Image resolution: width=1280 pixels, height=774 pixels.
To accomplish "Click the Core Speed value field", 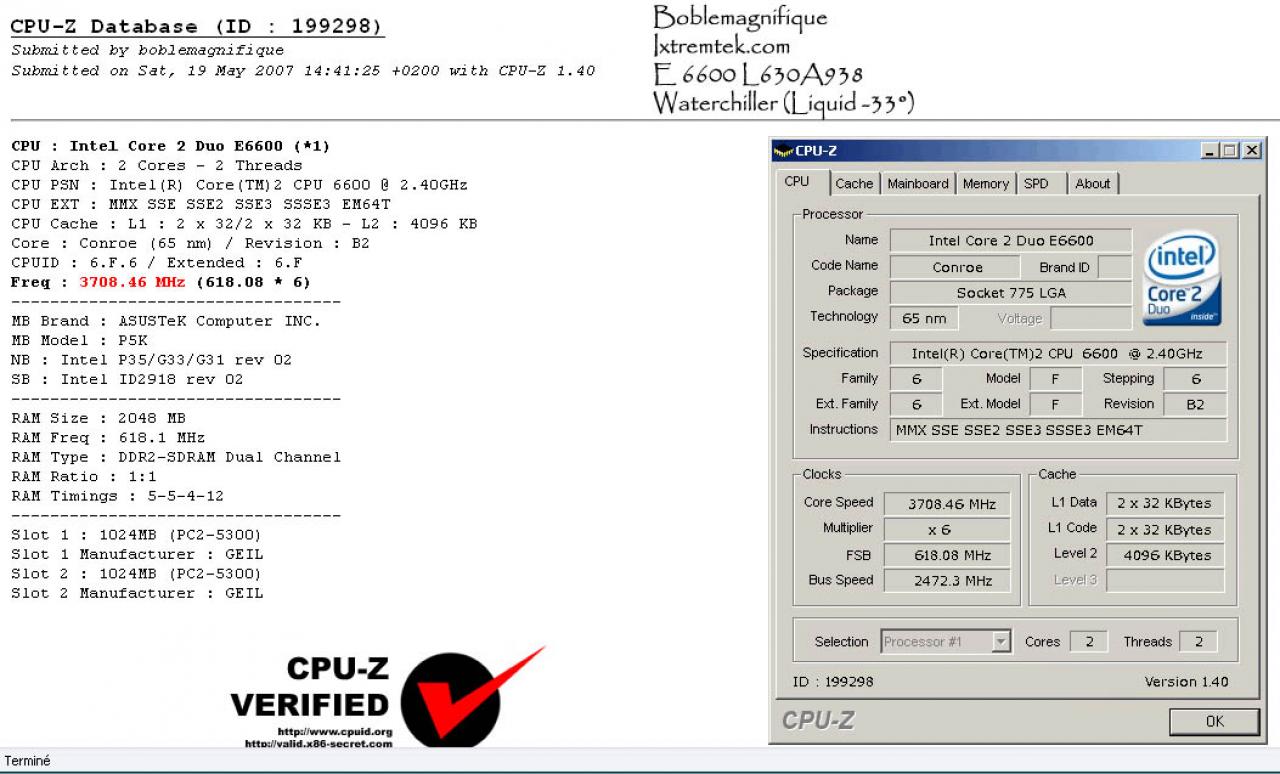I will (952, 505).
